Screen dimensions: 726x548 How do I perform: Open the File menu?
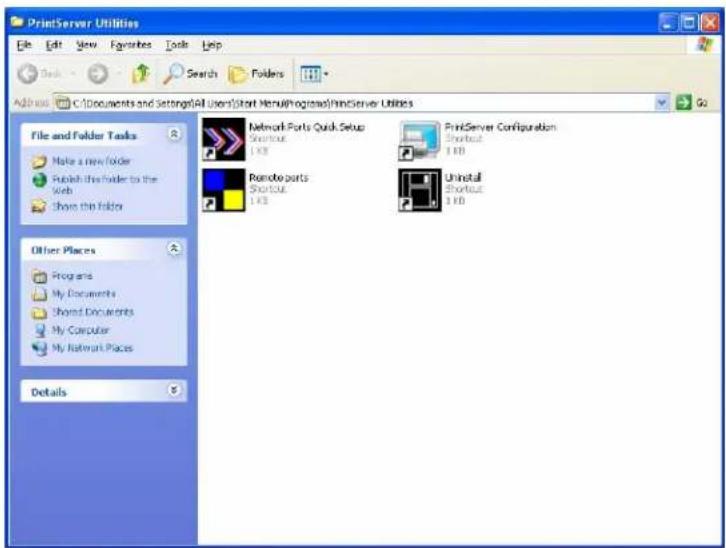coord(24,45)
